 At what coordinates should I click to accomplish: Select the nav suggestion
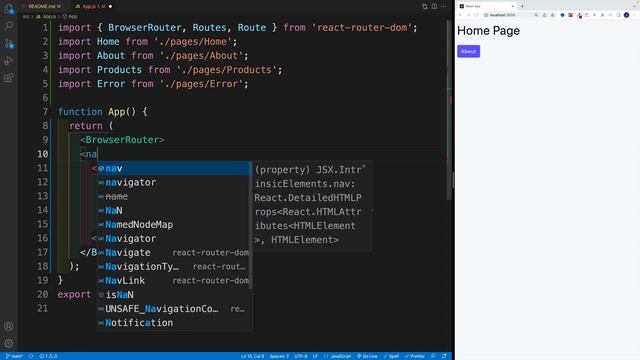174,168
